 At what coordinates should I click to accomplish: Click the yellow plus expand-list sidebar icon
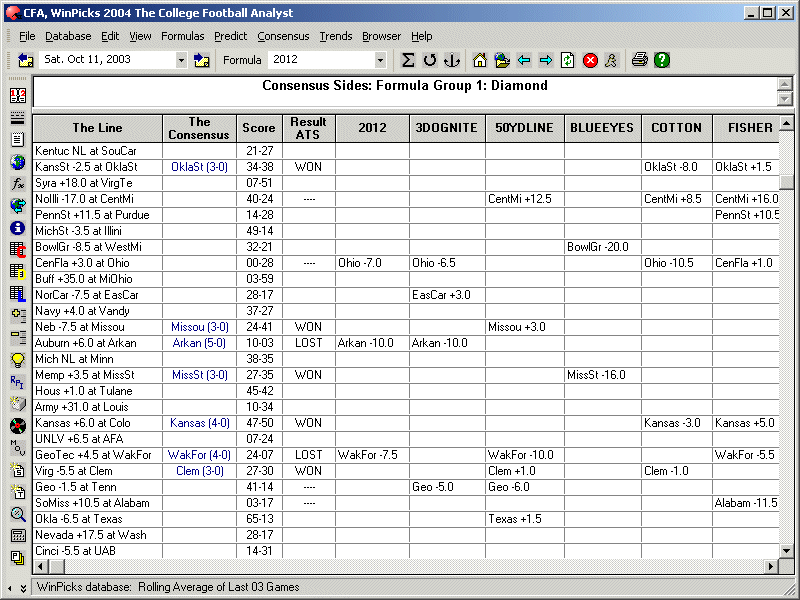click(18, 316)
